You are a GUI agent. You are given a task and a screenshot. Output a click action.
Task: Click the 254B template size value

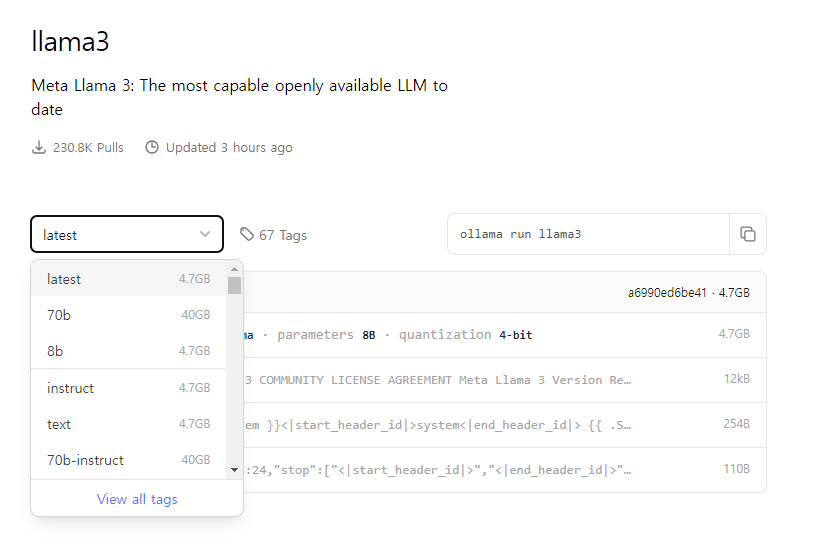pos(736,424)
